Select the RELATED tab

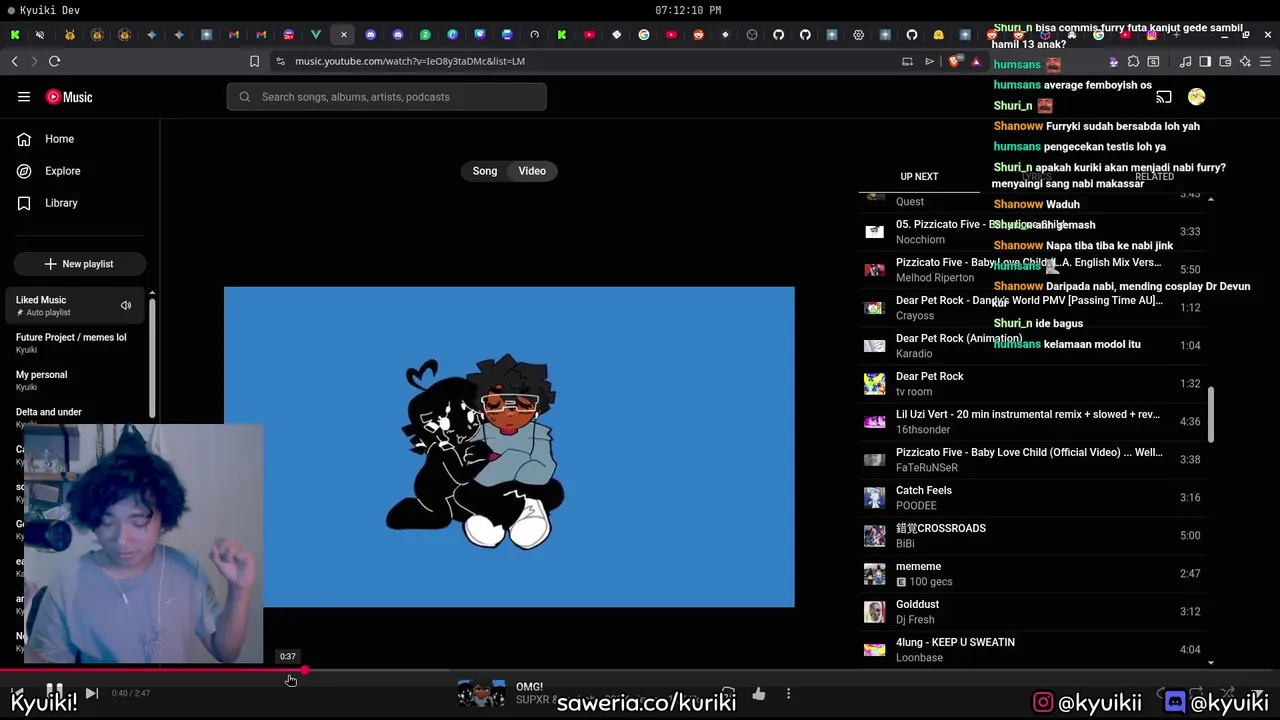pos(1154,177)
